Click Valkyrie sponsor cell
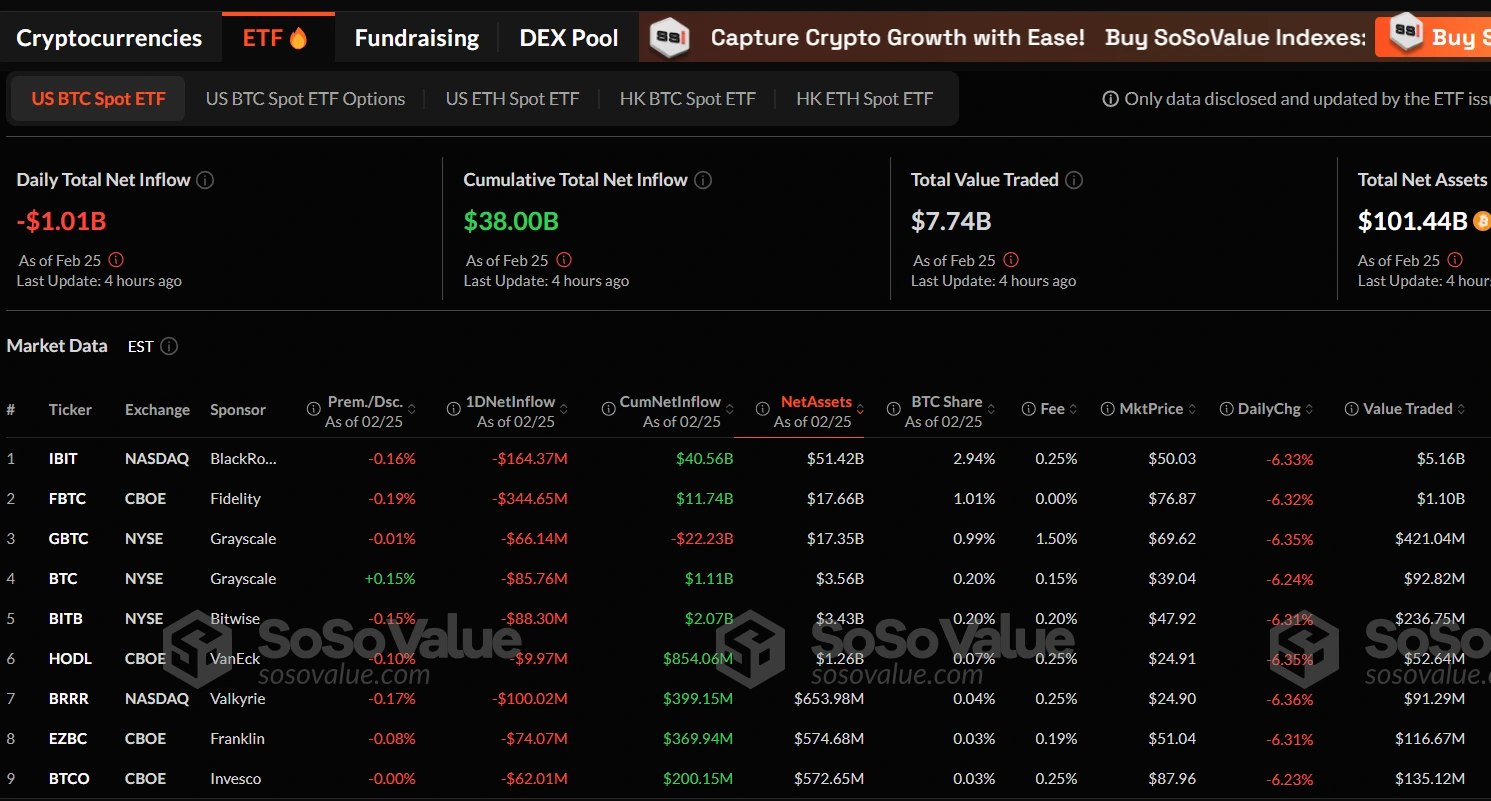The width and height of the screenshot is (1491, 801). pyautogui.click(x=238, y=699)
